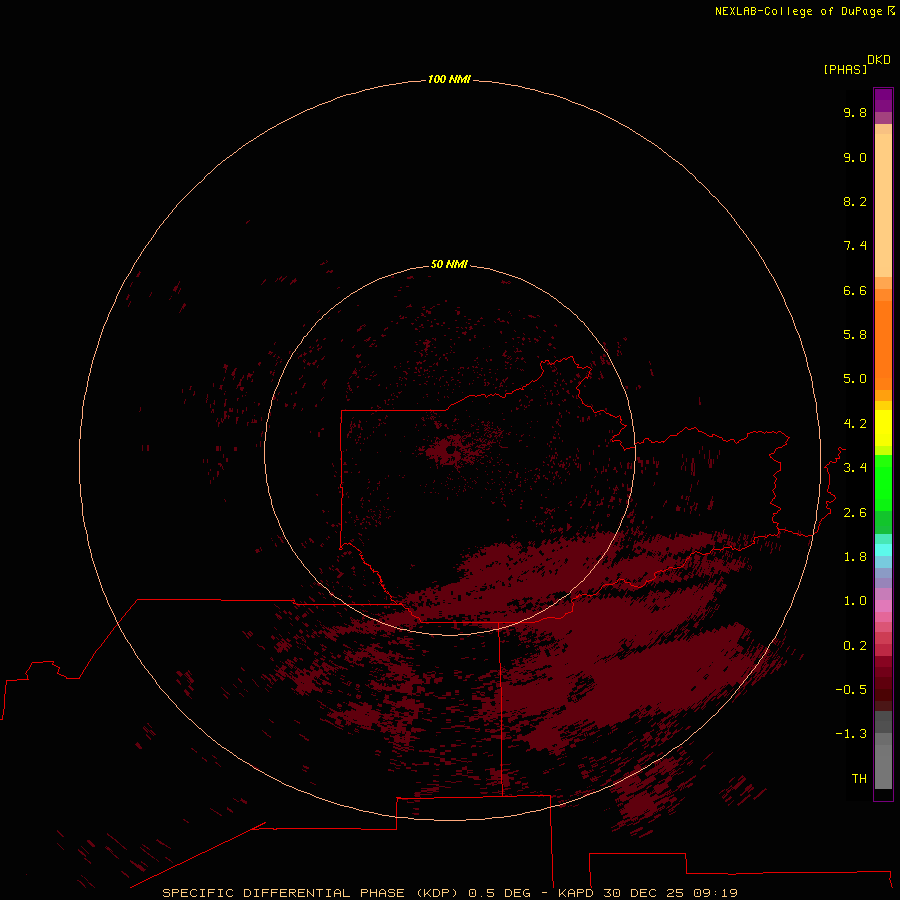
Task: Click the cyan segment of the color bar
Action: (883, 550)
